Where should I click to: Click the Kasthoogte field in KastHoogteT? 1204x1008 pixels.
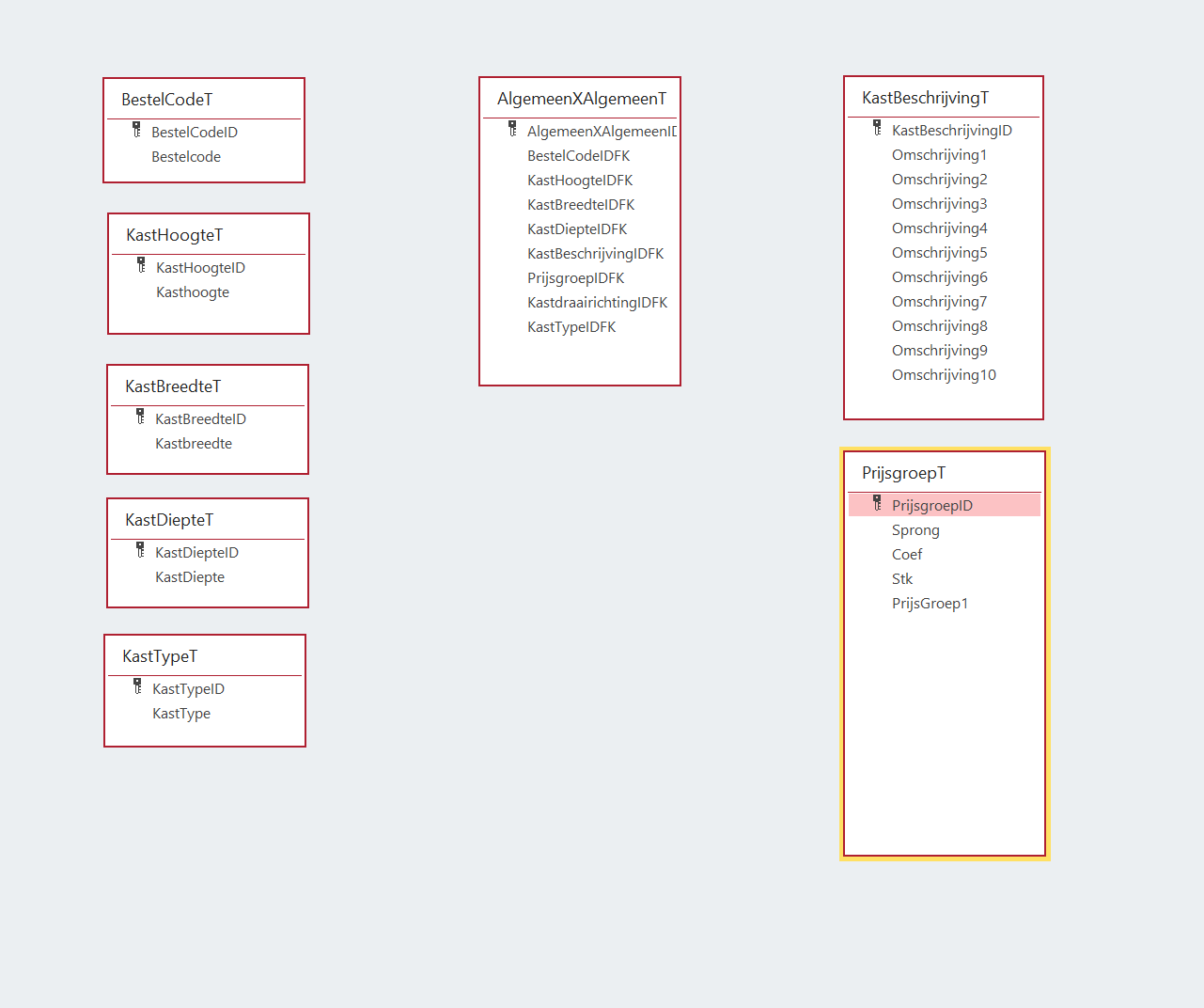coord(193,292)
